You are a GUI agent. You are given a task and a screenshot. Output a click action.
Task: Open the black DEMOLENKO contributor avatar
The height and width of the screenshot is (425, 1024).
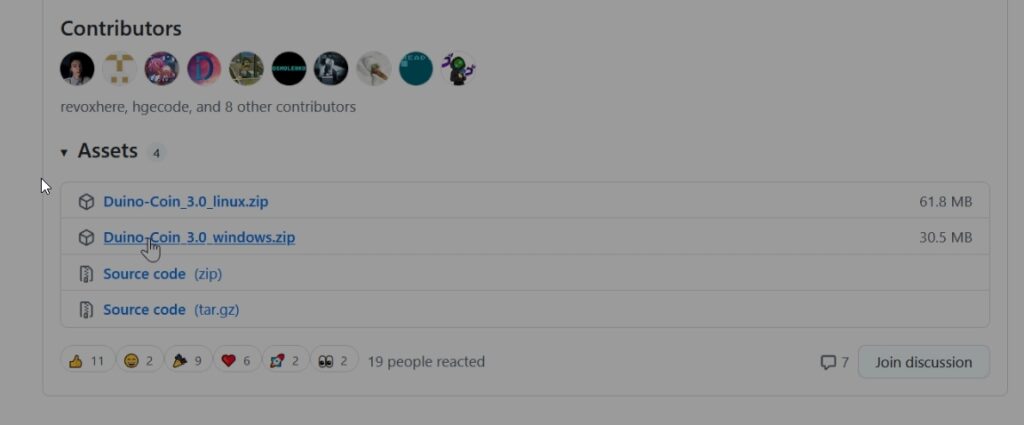point(289,69)
